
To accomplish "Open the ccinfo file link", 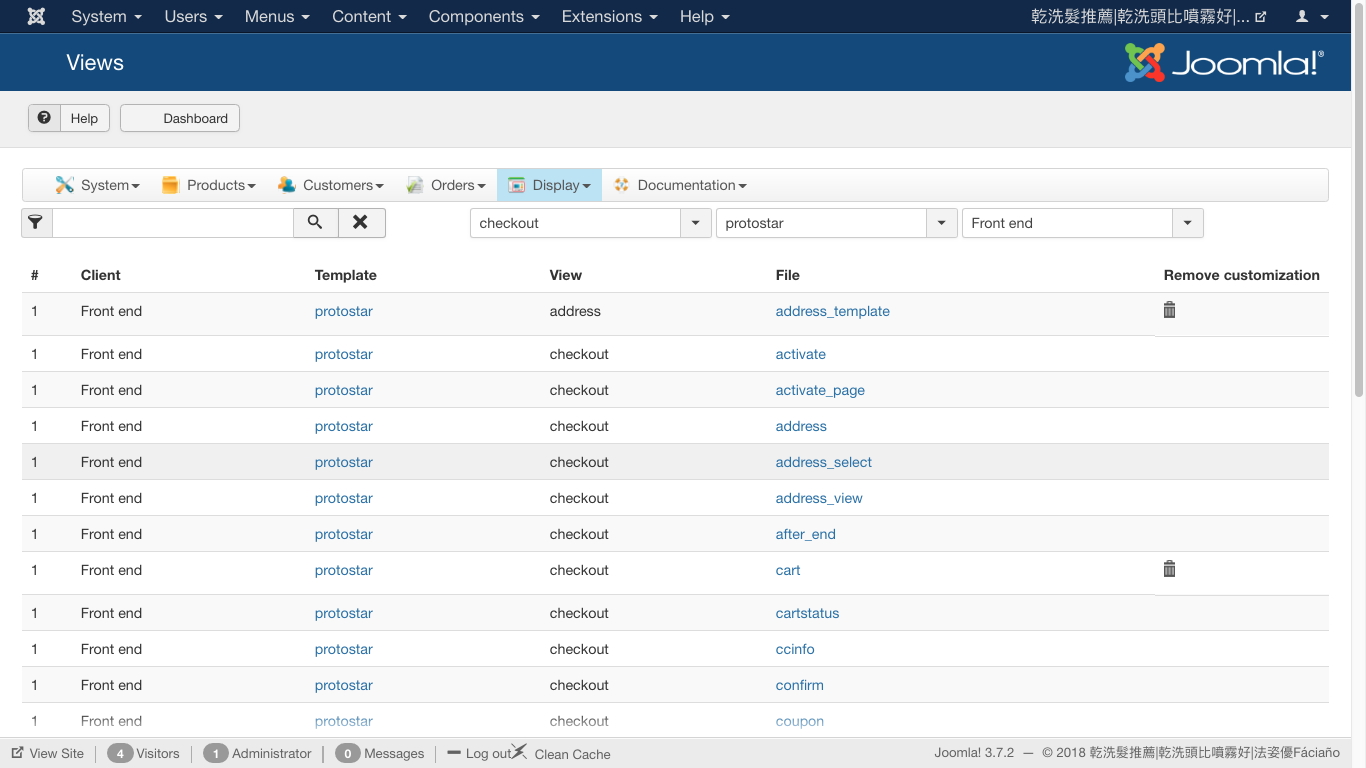I will 795,649.
